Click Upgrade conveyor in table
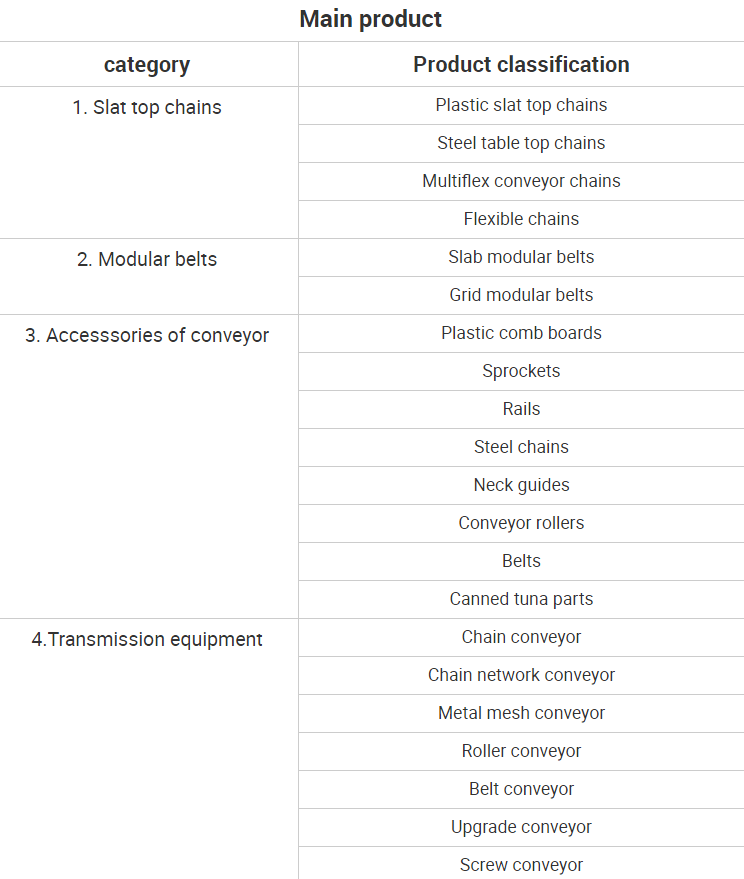The image size is (744, 879). pos(521,827)
